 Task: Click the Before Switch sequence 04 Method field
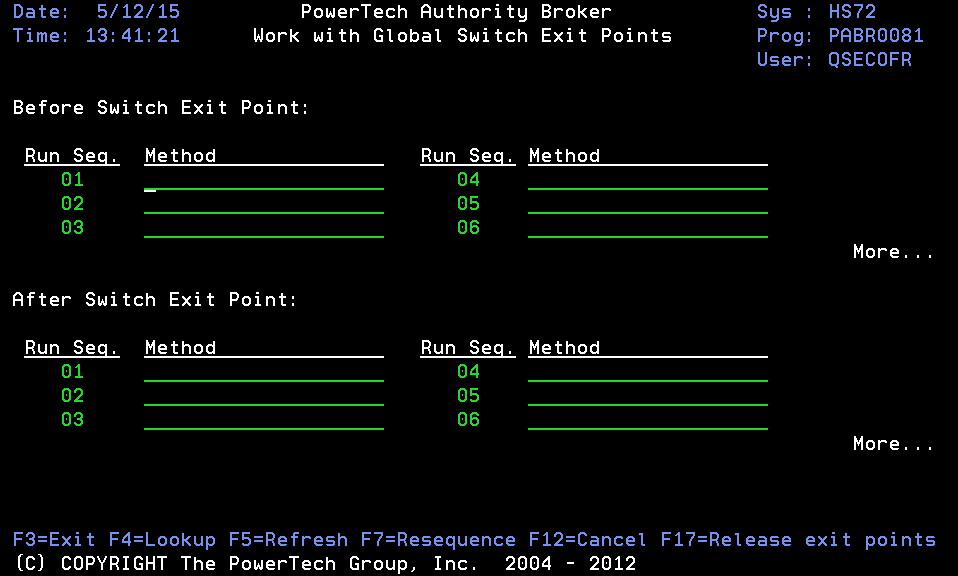click(x=648, y=180)
